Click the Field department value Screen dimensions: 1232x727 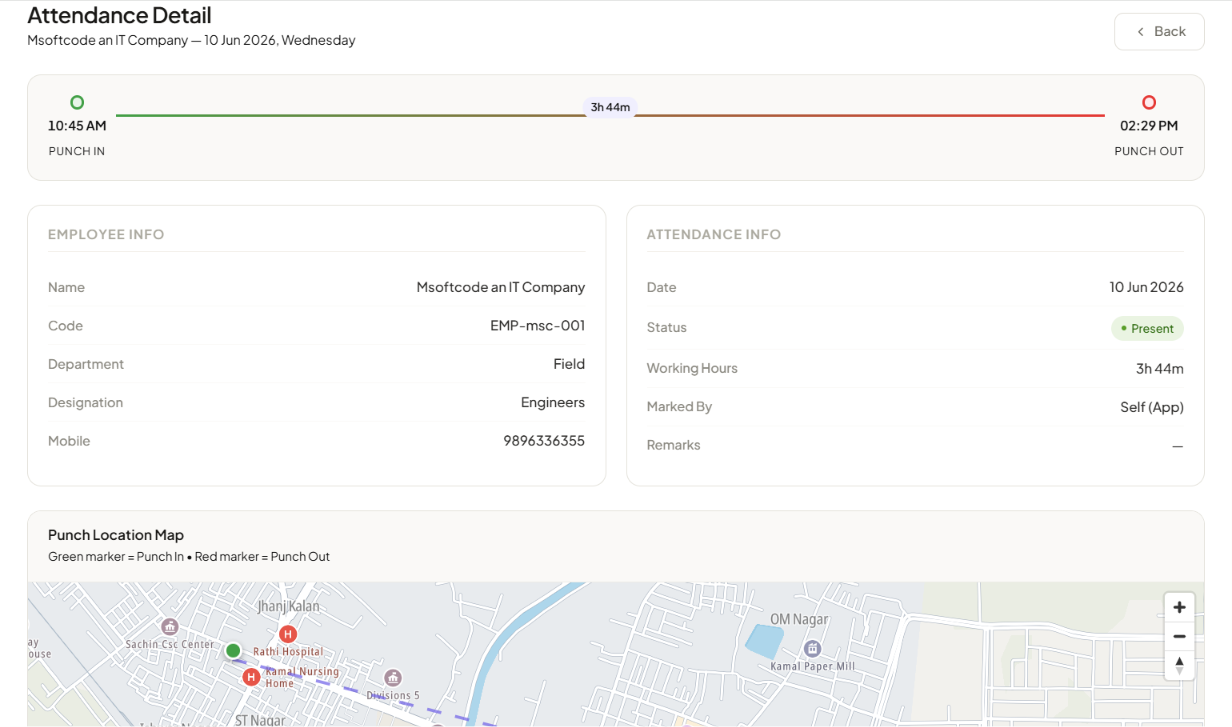tap(569, 364)
